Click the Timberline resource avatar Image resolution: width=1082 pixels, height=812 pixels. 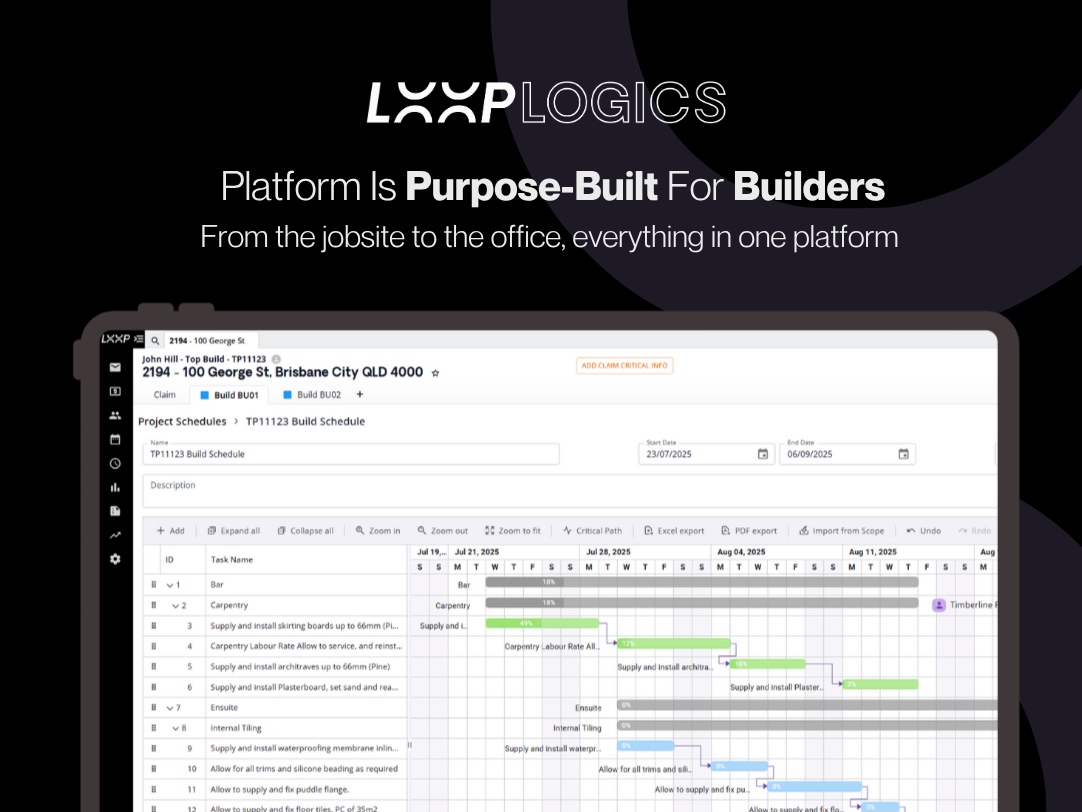click(x=939, y=605)
